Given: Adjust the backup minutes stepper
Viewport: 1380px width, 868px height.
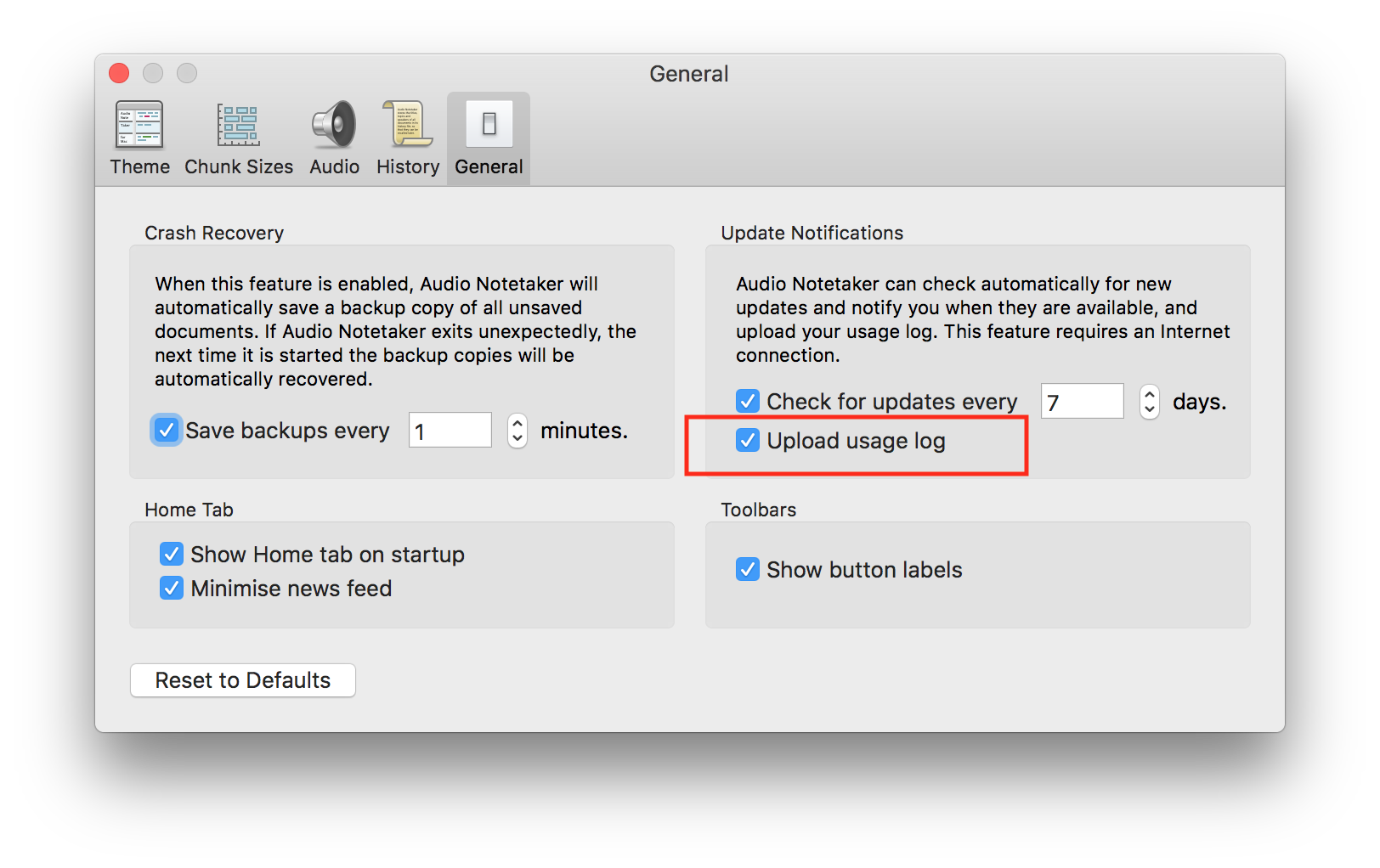Looking at the screenshot, I should (x=517, y=431).
